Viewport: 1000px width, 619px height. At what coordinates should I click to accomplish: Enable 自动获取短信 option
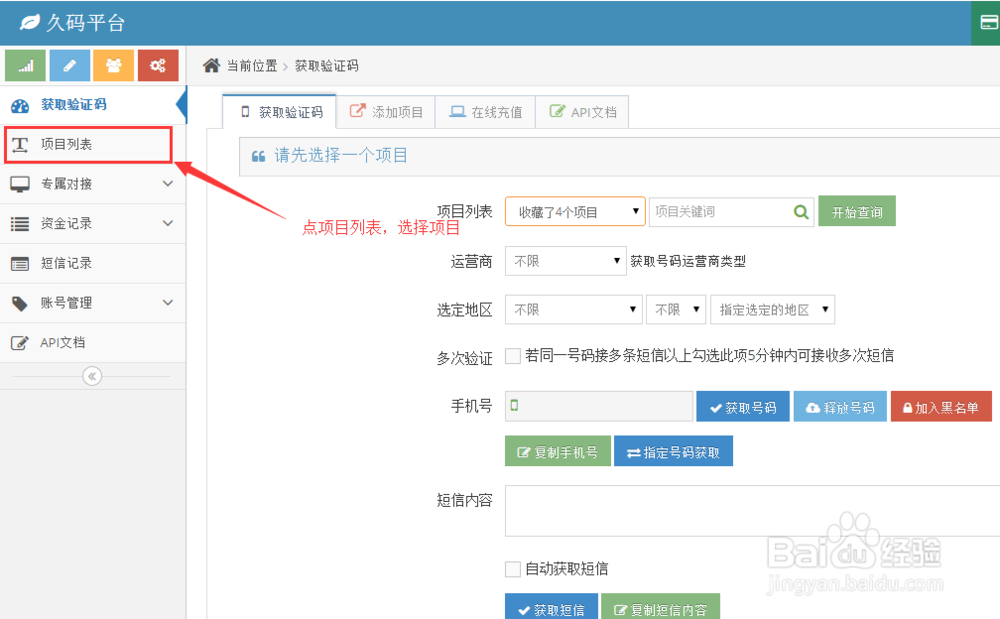(512, 568)
